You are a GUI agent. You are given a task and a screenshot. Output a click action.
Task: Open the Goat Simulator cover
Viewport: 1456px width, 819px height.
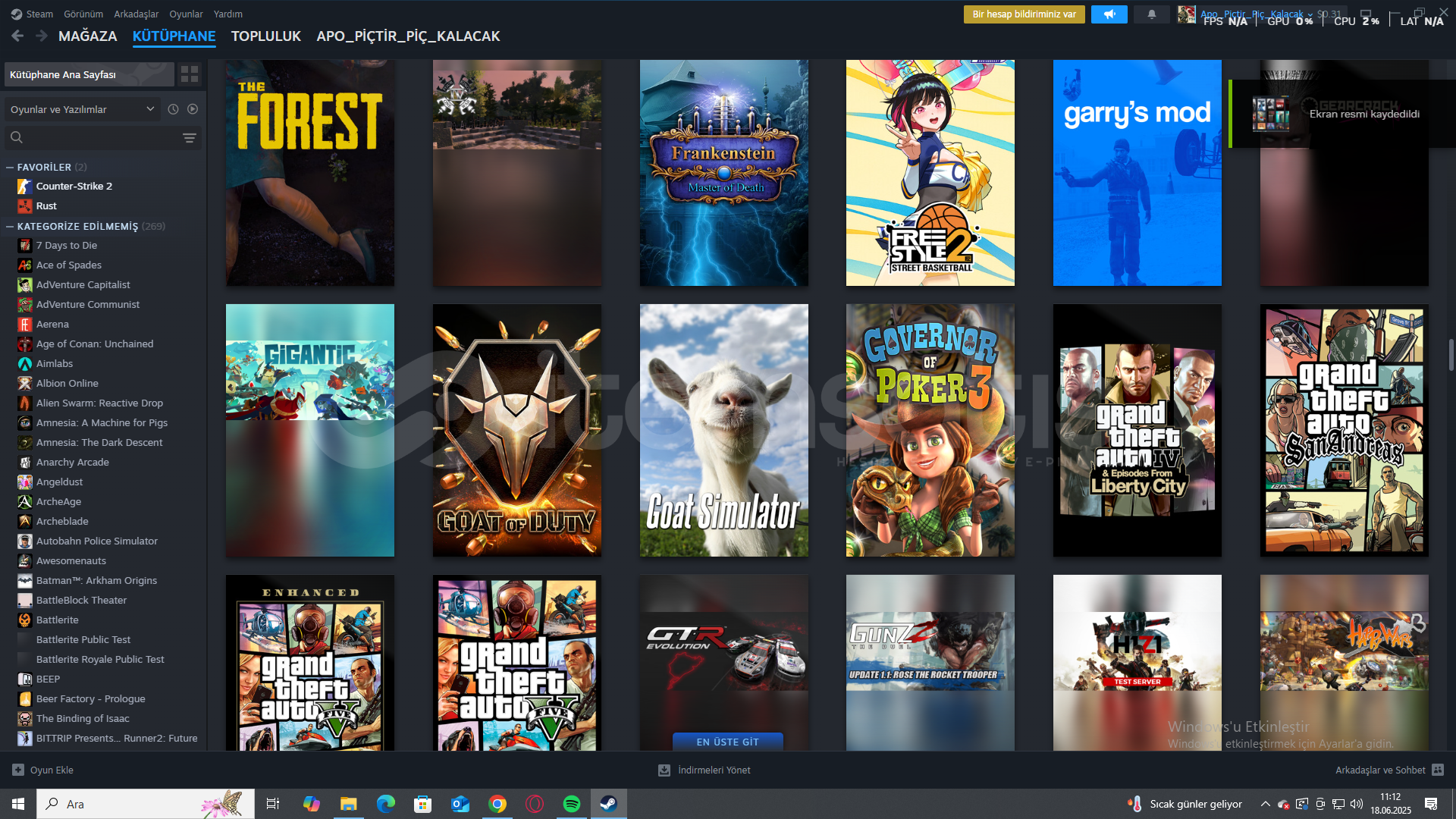(x=724, y=430)
